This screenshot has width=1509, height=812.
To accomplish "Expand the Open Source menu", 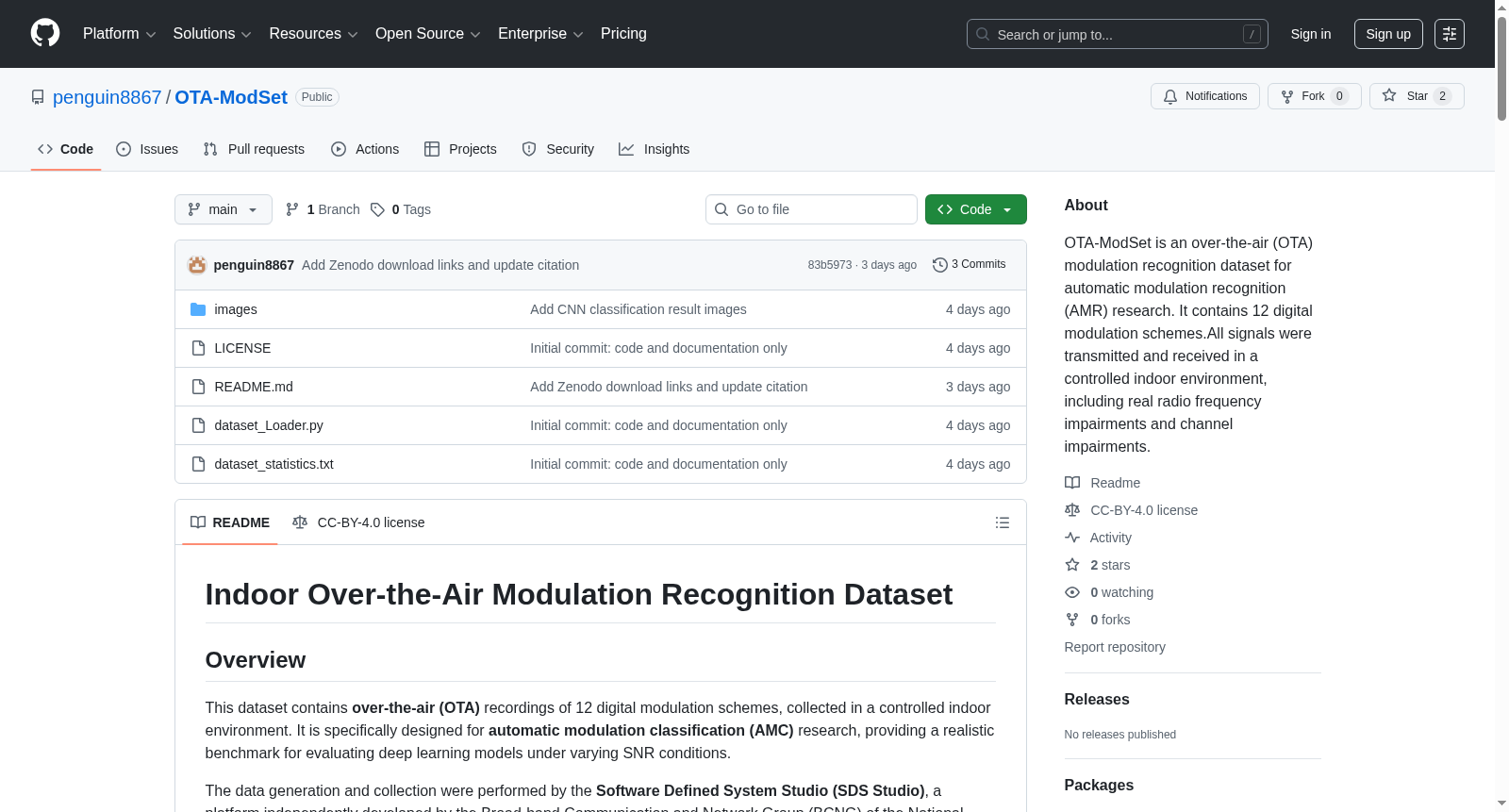I will pyautogui.click(x=428, y=34).
